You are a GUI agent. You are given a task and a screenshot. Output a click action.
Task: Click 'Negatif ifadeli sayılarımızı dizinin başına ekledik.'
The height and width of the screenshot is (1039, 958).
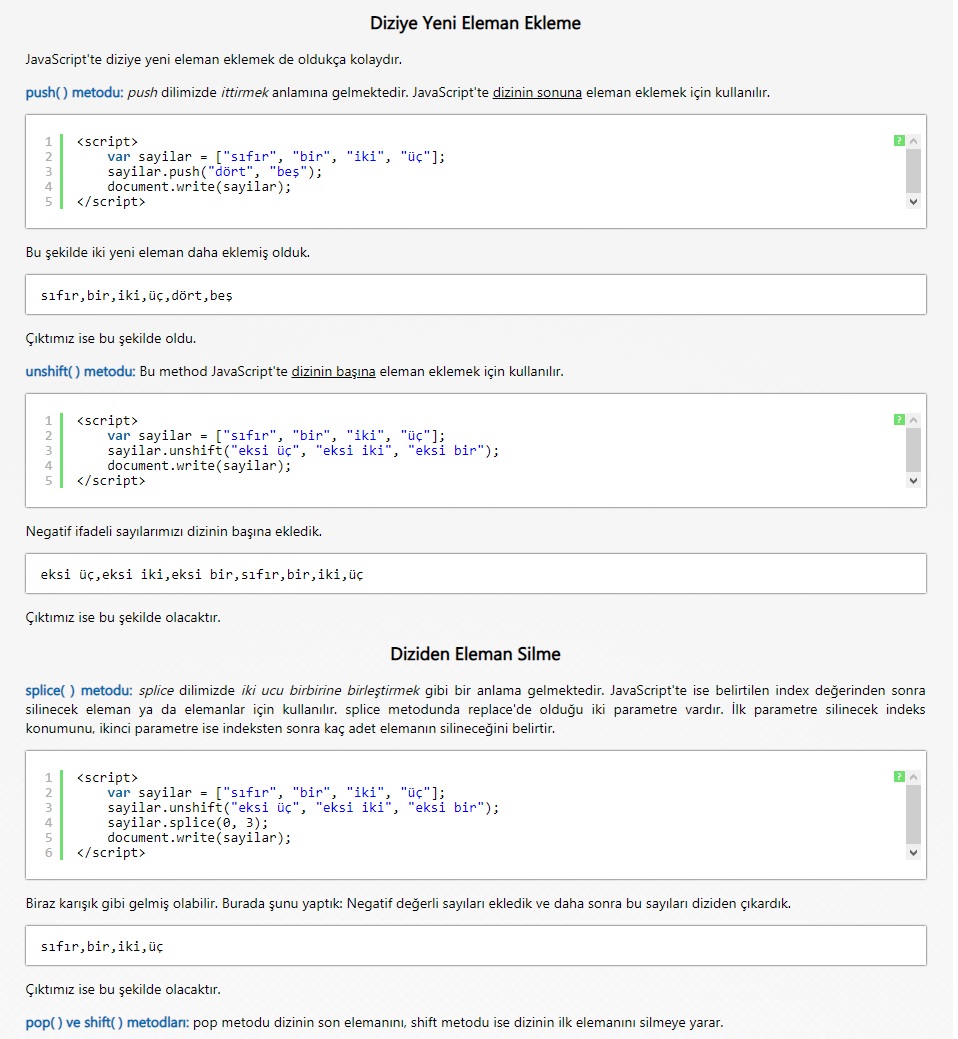pos(174,531)
